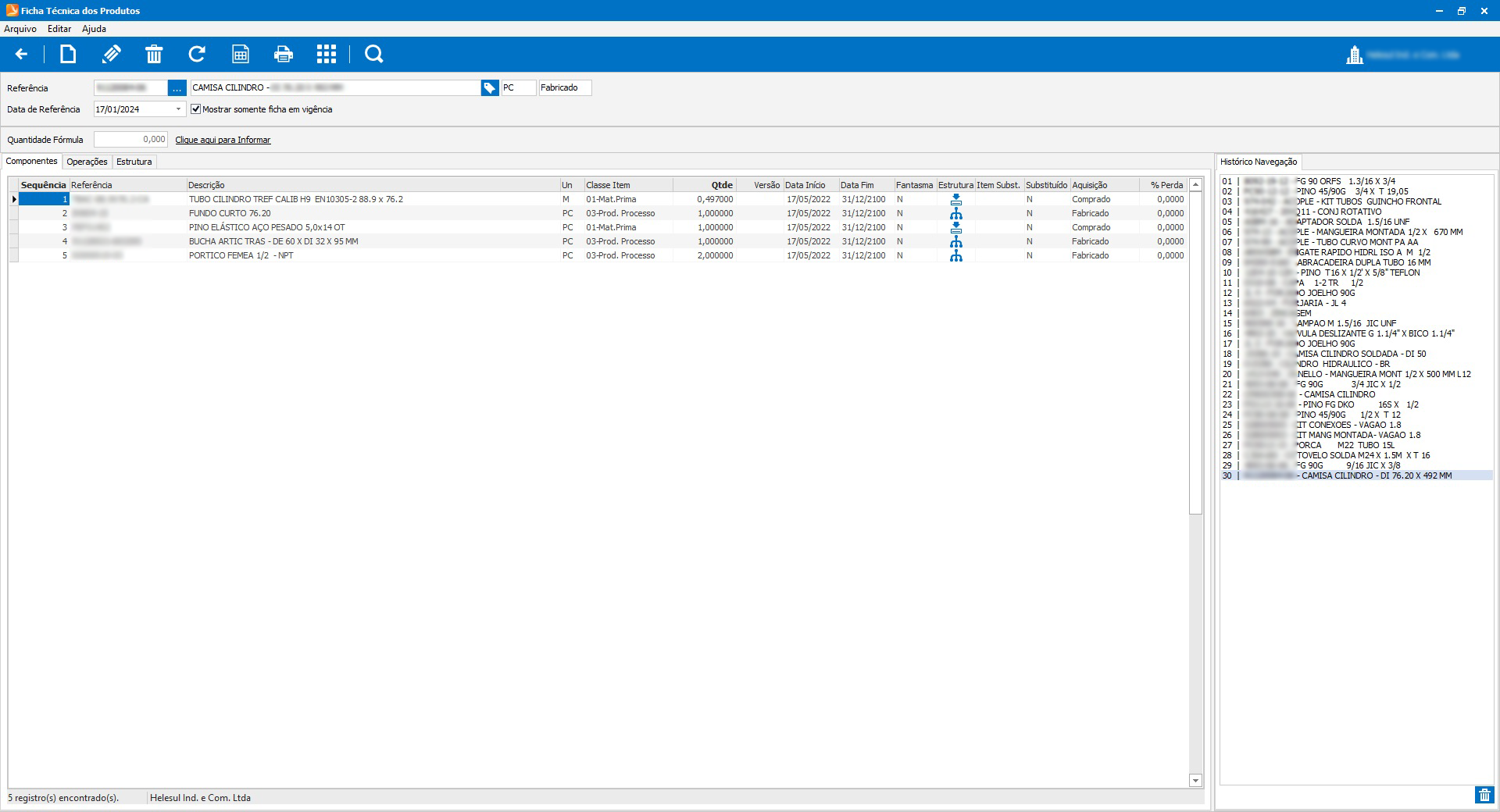
Task: Click the CAMISA CILINDRO description field
Action: tap(335, 88)
